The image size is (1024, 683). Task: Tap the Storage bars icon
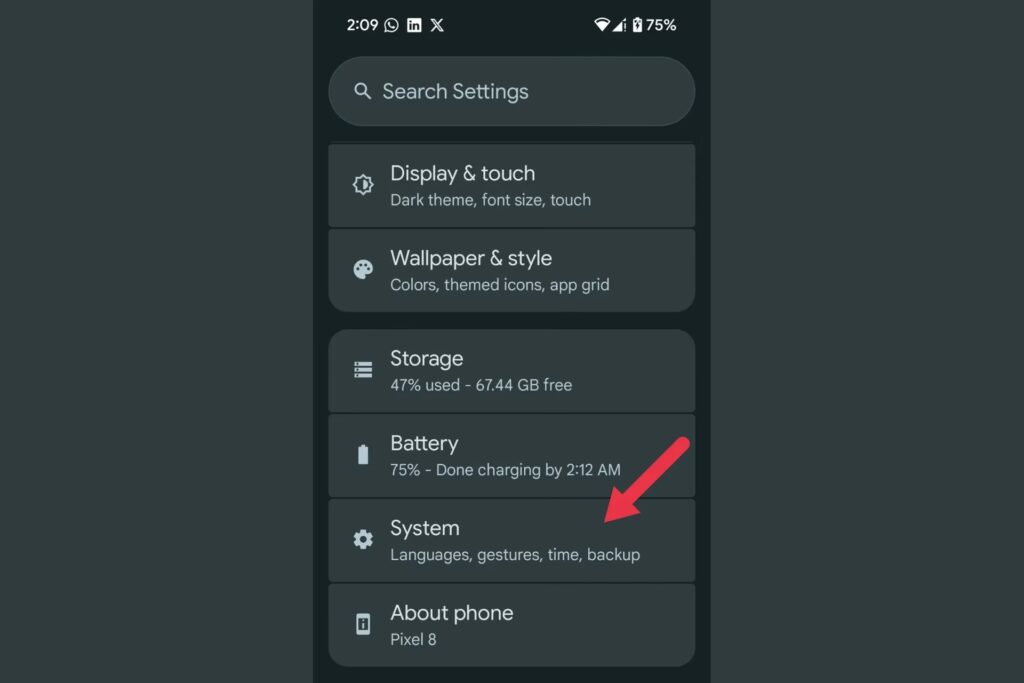[x=363, y=370]
